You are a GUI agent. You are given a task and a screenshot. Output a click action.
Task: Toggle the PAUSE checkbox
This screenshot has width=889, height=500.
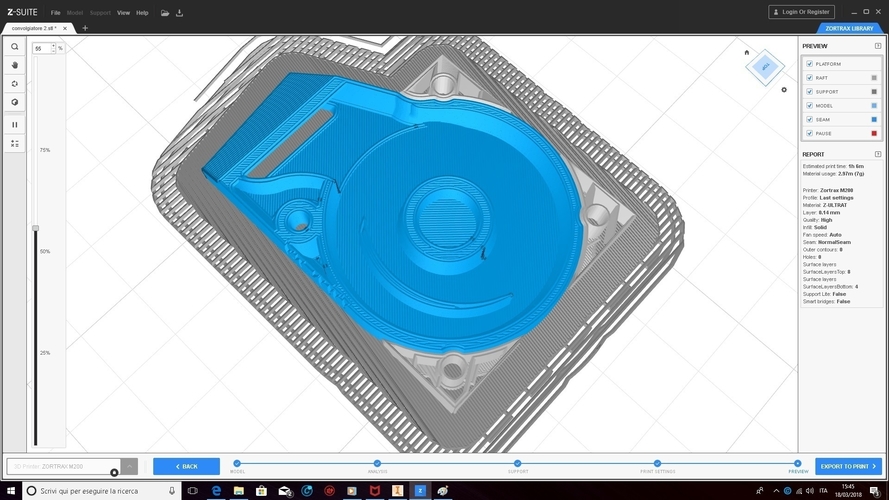point(810,133)
